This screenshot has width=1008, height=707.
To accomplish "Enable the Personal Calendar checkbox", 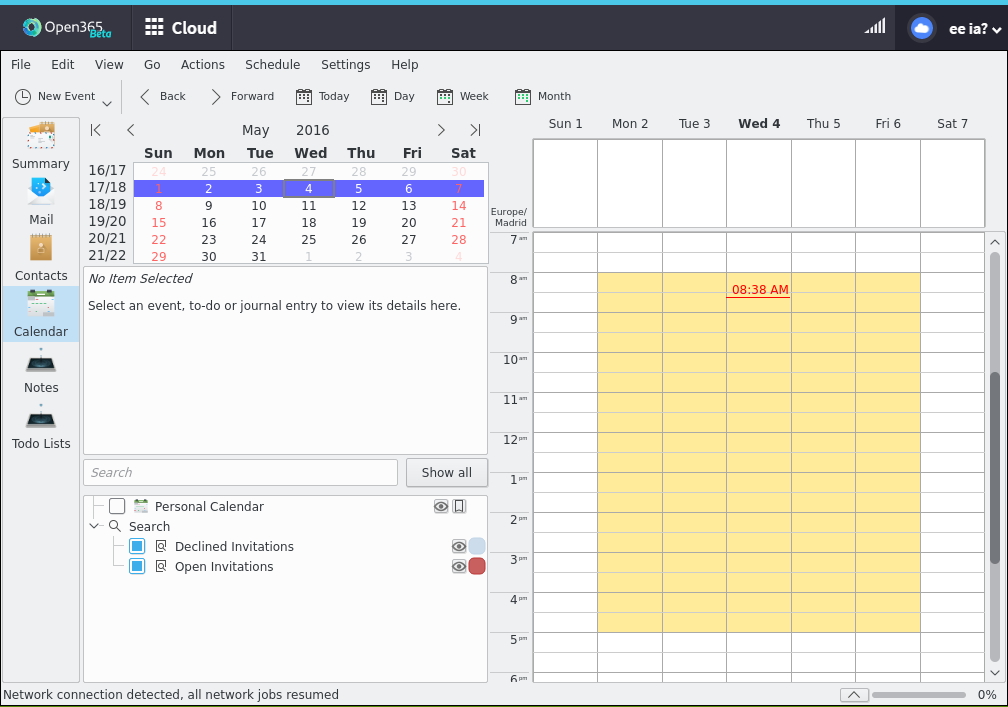I will point(117,506).
